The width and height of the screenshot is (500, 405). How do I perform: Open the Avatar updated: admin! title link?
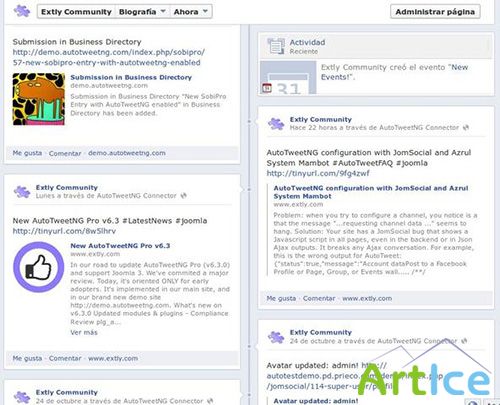coord(316,401)
